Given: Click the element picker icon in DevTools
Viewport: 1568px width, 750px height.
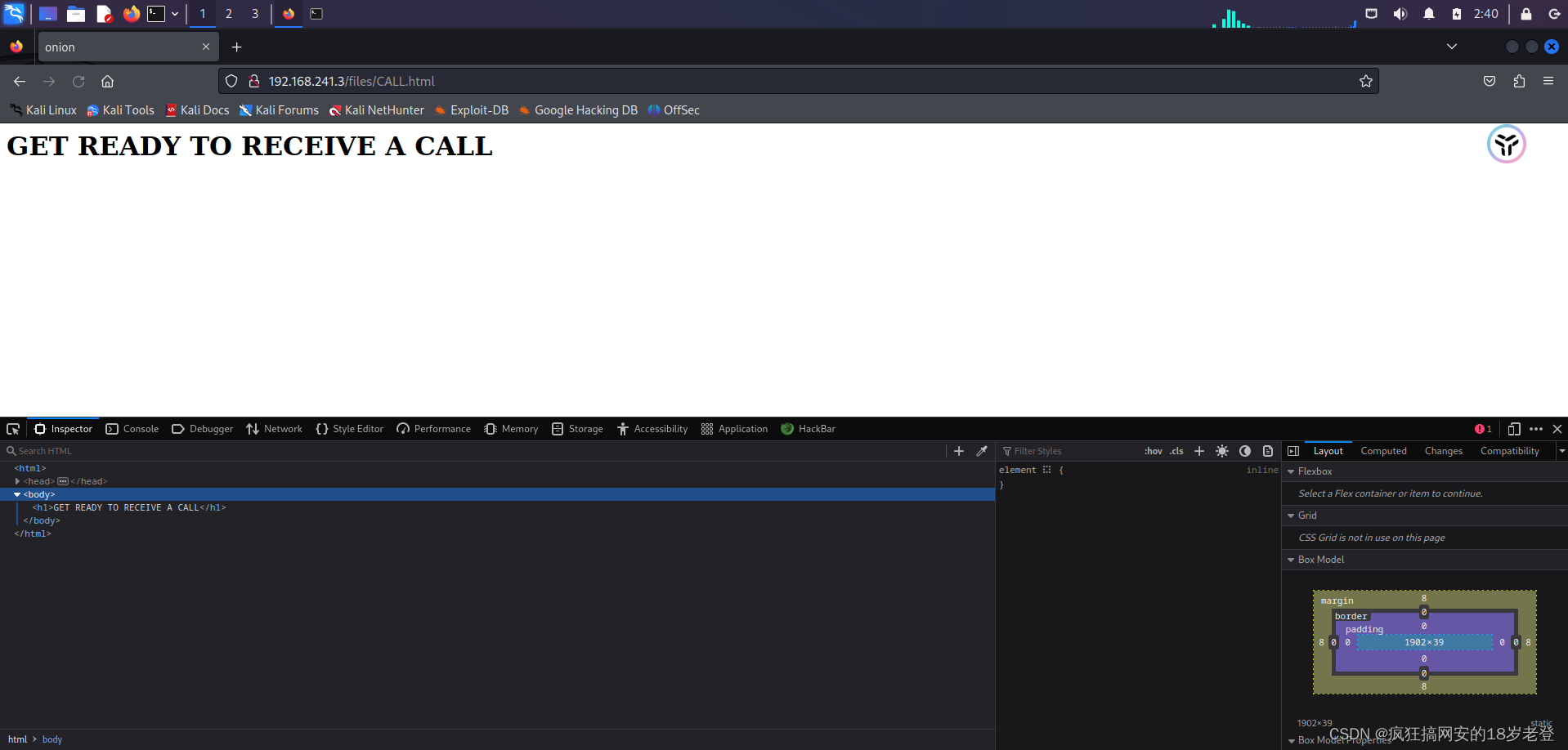Looking at the screenshot, I should pyautogui.click(x=13, y=429).
